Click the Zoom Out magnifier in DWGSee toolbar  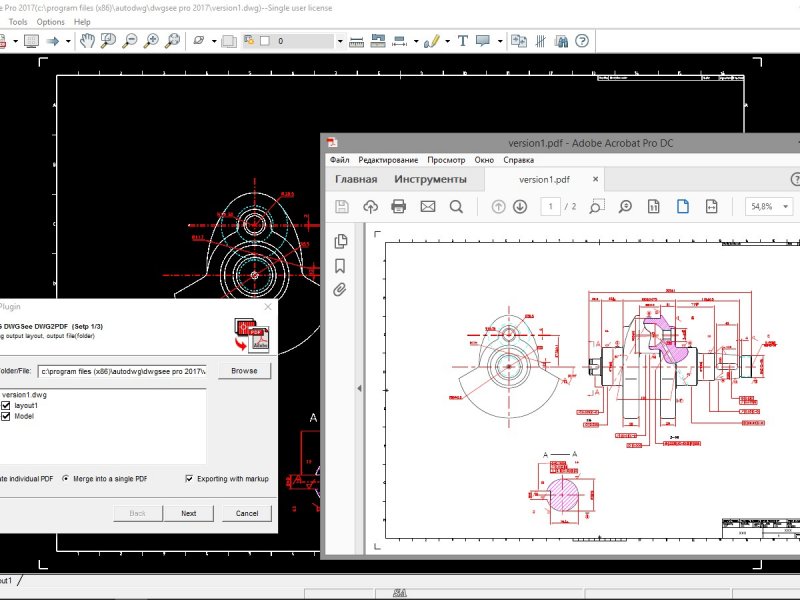coord(130,41)
